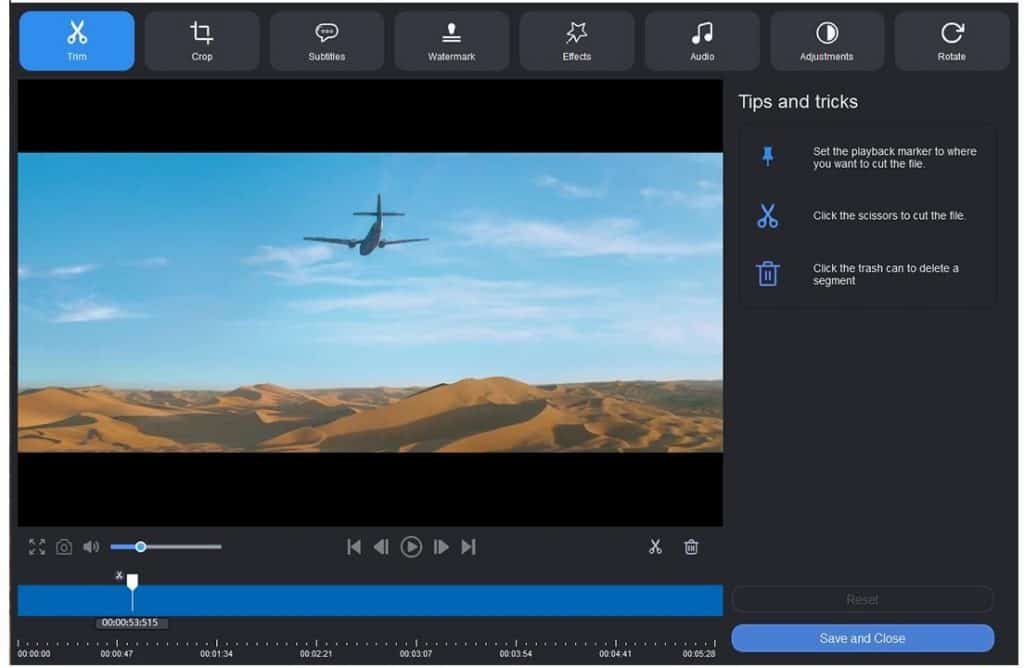
Task: Click the 'Click the scissors to cut the file' tip
Action: click(x=889, y=215)
